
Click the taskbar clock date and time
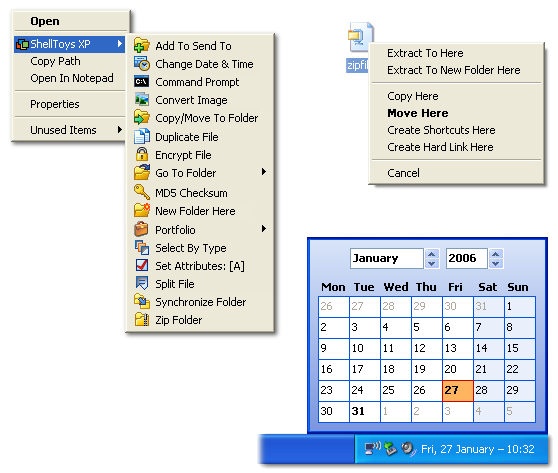tap(478, 449)
